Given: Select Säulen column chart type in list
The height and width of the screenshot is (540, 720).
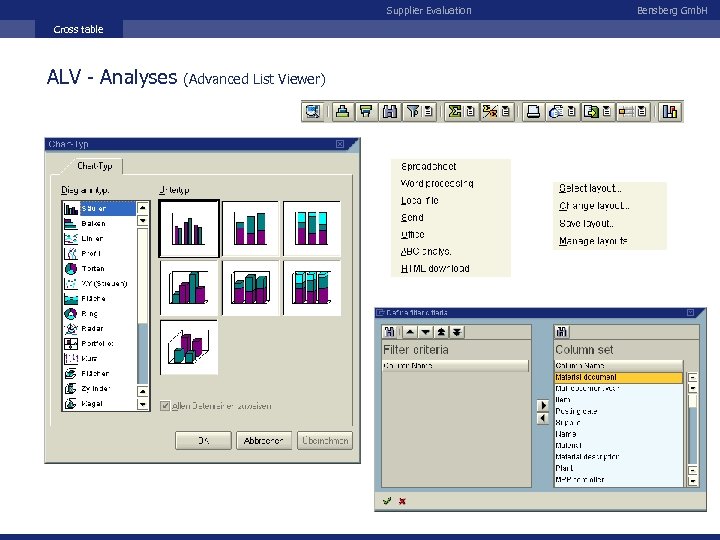Looking at the screenshot, I should pos(99,208).
